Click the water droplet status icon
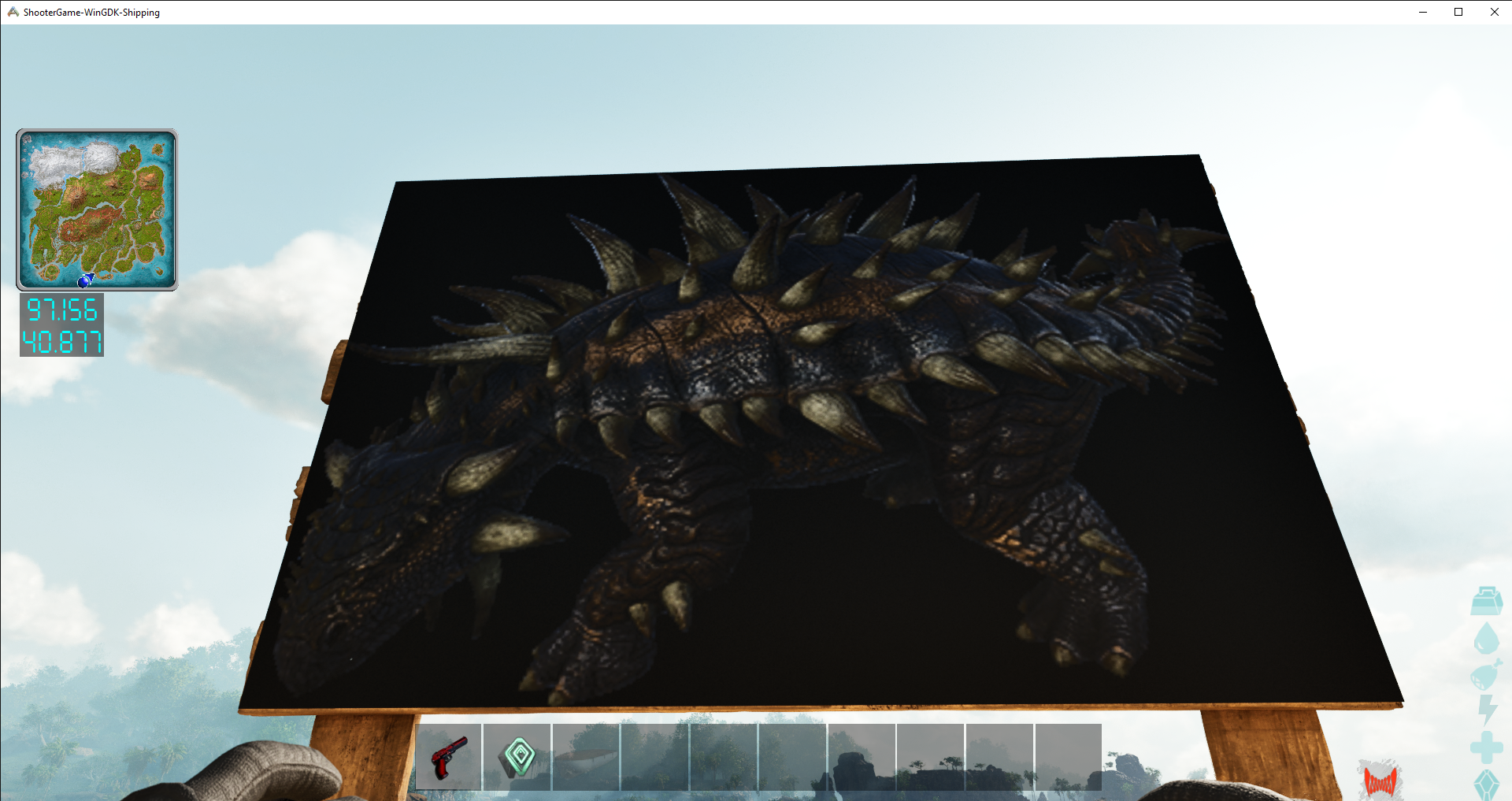Viewport: 1512px width, 801px height. click(1486, 639)
